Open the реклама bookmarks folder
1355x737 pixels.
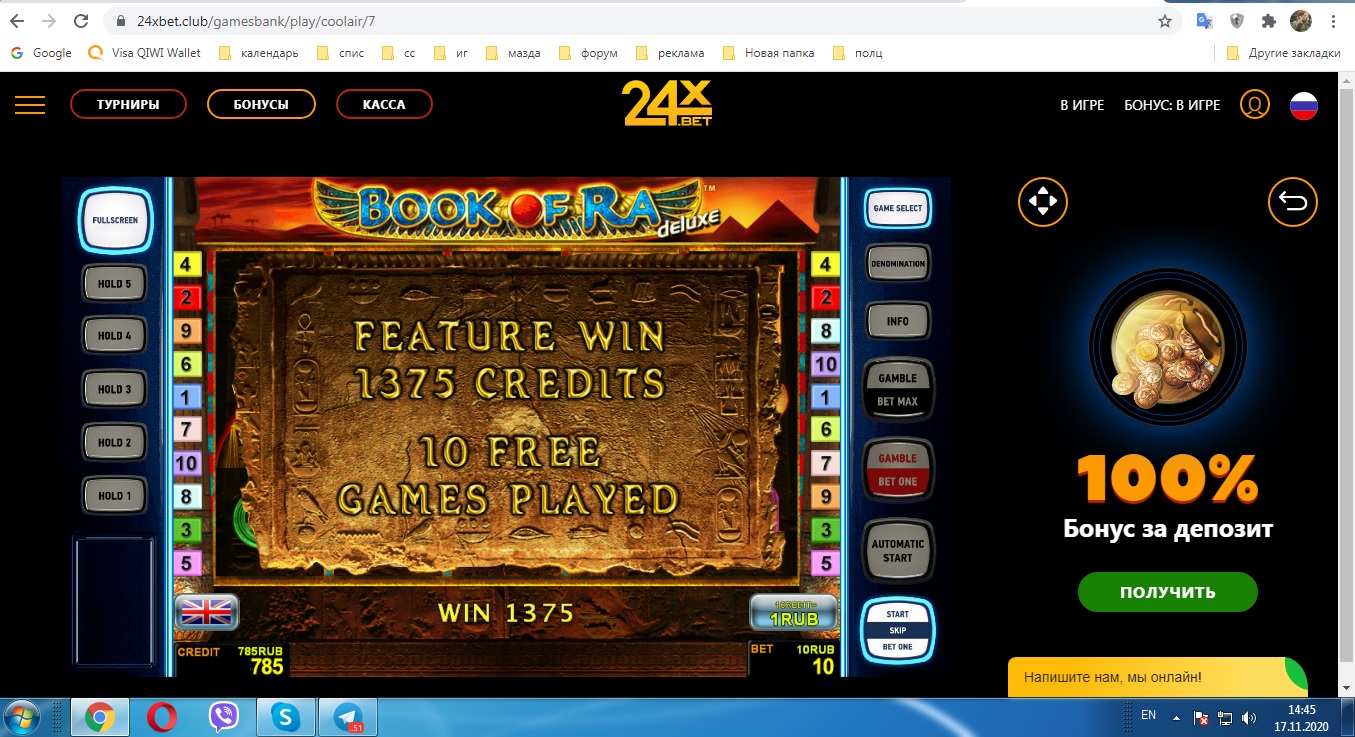(x=669, y=53)
